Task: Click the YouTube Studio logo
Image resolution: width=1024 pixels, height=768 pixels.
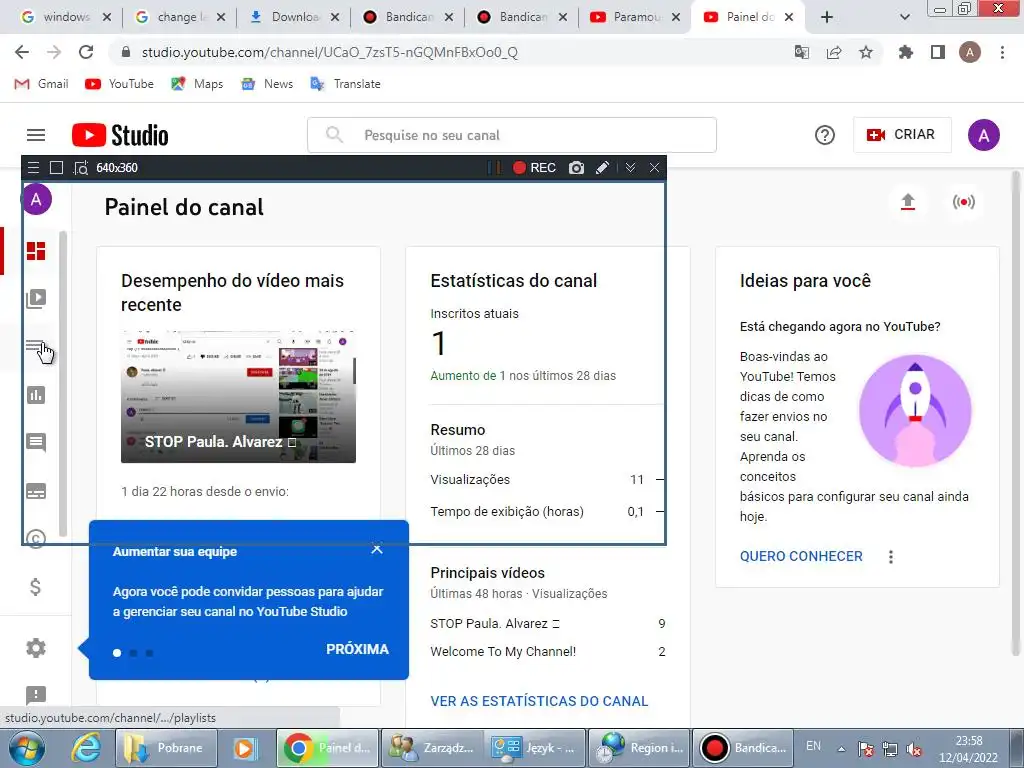Action: point(120,135)
